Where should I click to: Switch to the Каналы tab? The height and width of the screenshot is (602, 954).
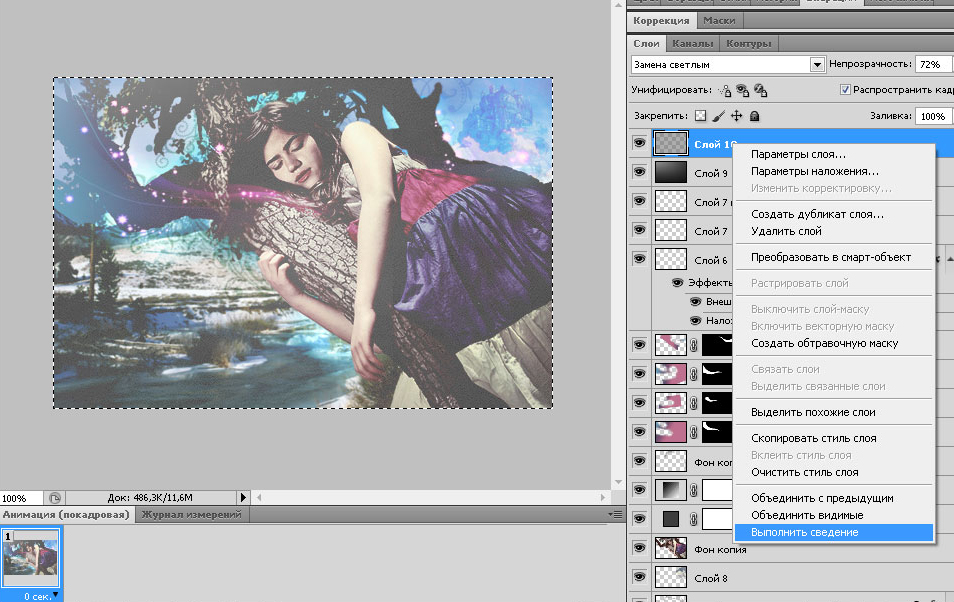pos(692,43)
